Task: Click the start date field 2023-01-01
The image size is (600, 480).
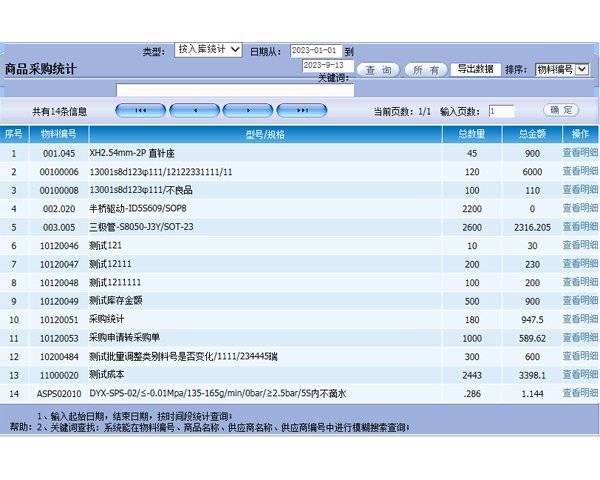Action: coord(315,50)
